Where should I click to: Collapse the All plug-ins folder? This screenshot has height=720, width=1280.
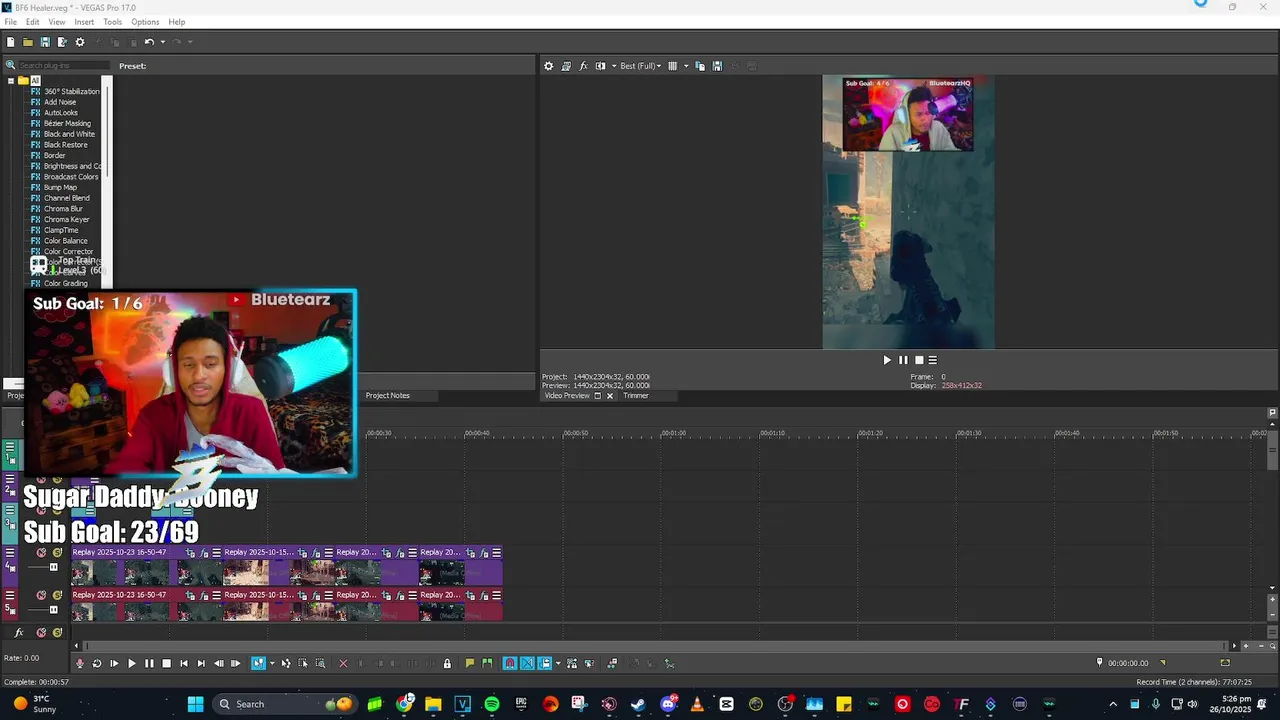pos(11,80)
